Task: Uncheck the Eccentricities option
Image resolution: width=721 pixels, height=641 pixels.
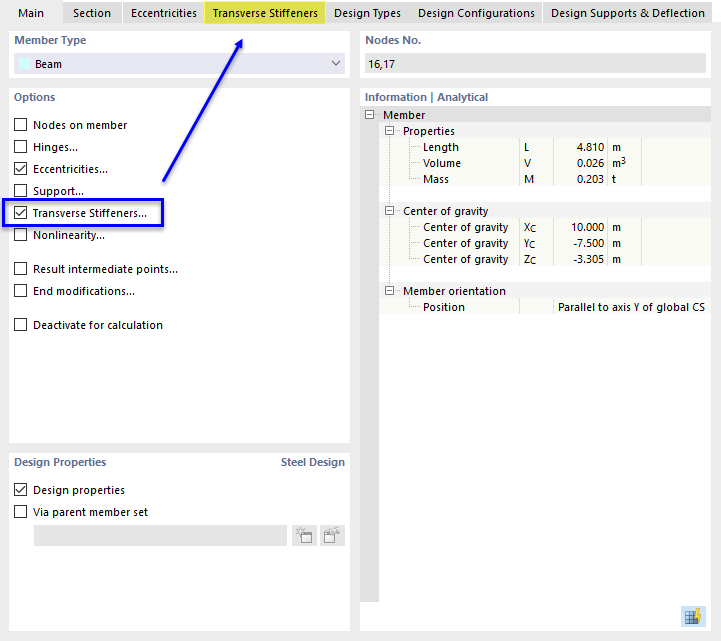Action: 21,169
